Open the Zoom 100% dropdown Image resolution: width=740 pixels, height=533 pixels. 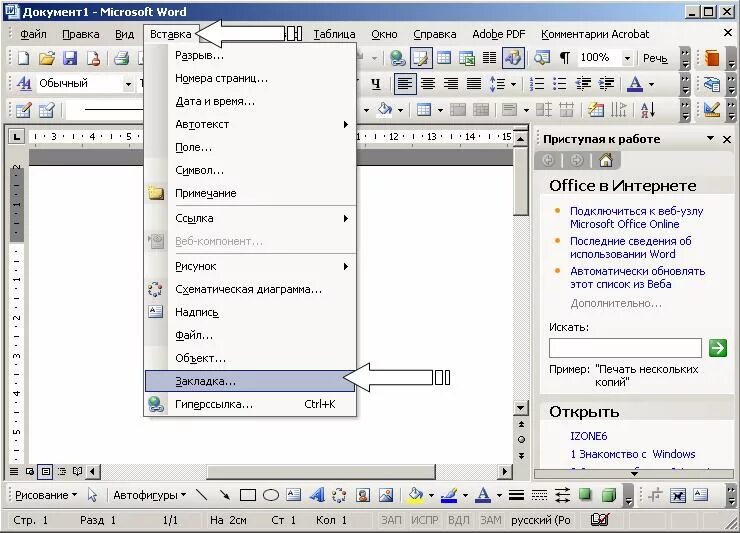[x=627, y=59]
